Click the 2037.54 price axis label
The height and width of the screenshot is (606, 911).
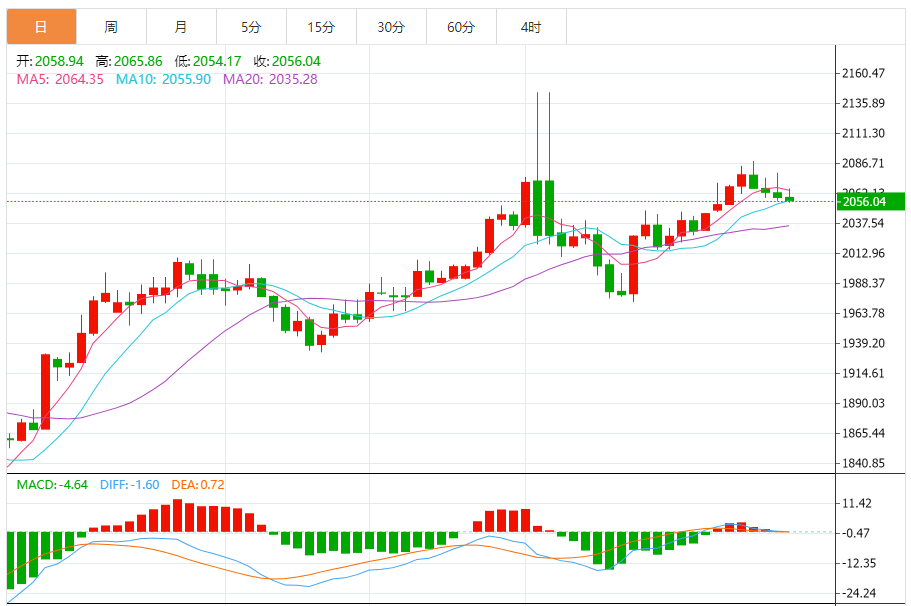863,223
